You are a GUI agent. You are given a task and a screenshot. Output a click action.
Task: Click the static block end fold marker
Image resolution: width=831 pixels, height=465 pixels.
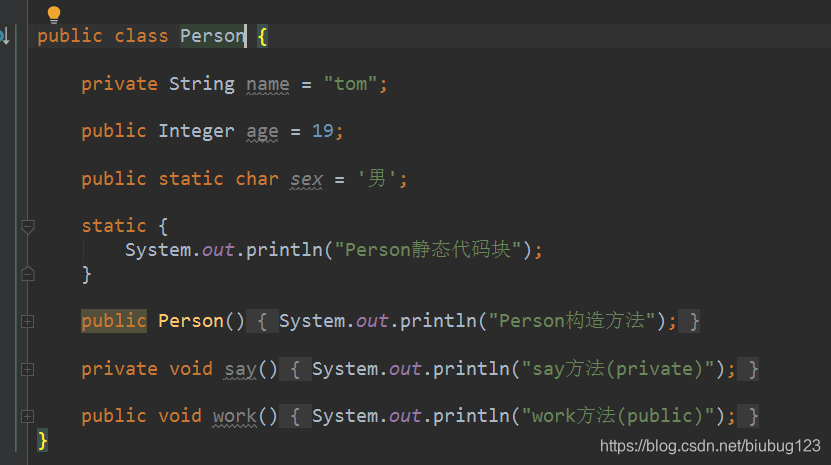tap(28, 274)
